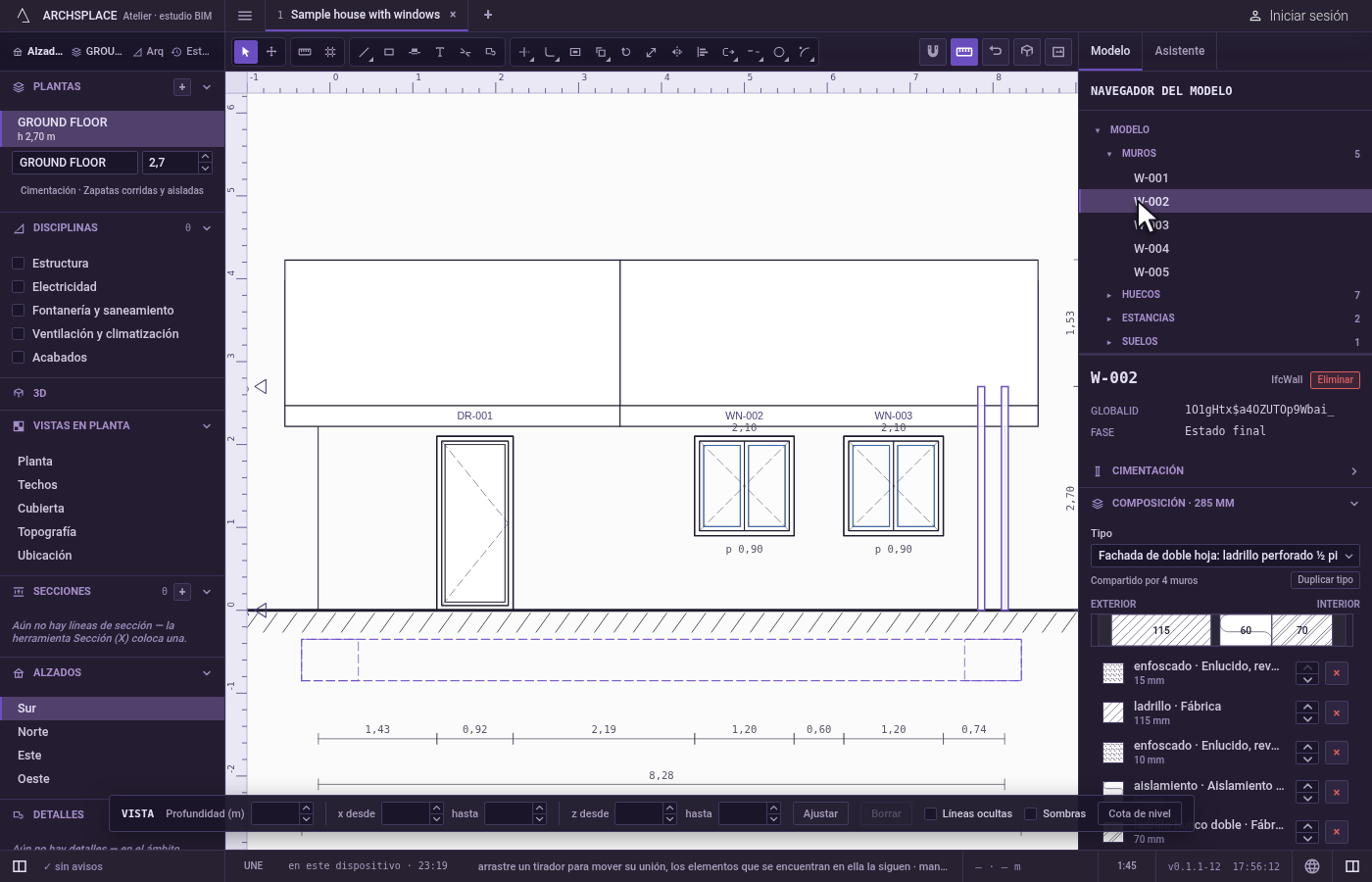
Task: Toggle the Electricidad discipline checkbox
Action: [18, 287]
